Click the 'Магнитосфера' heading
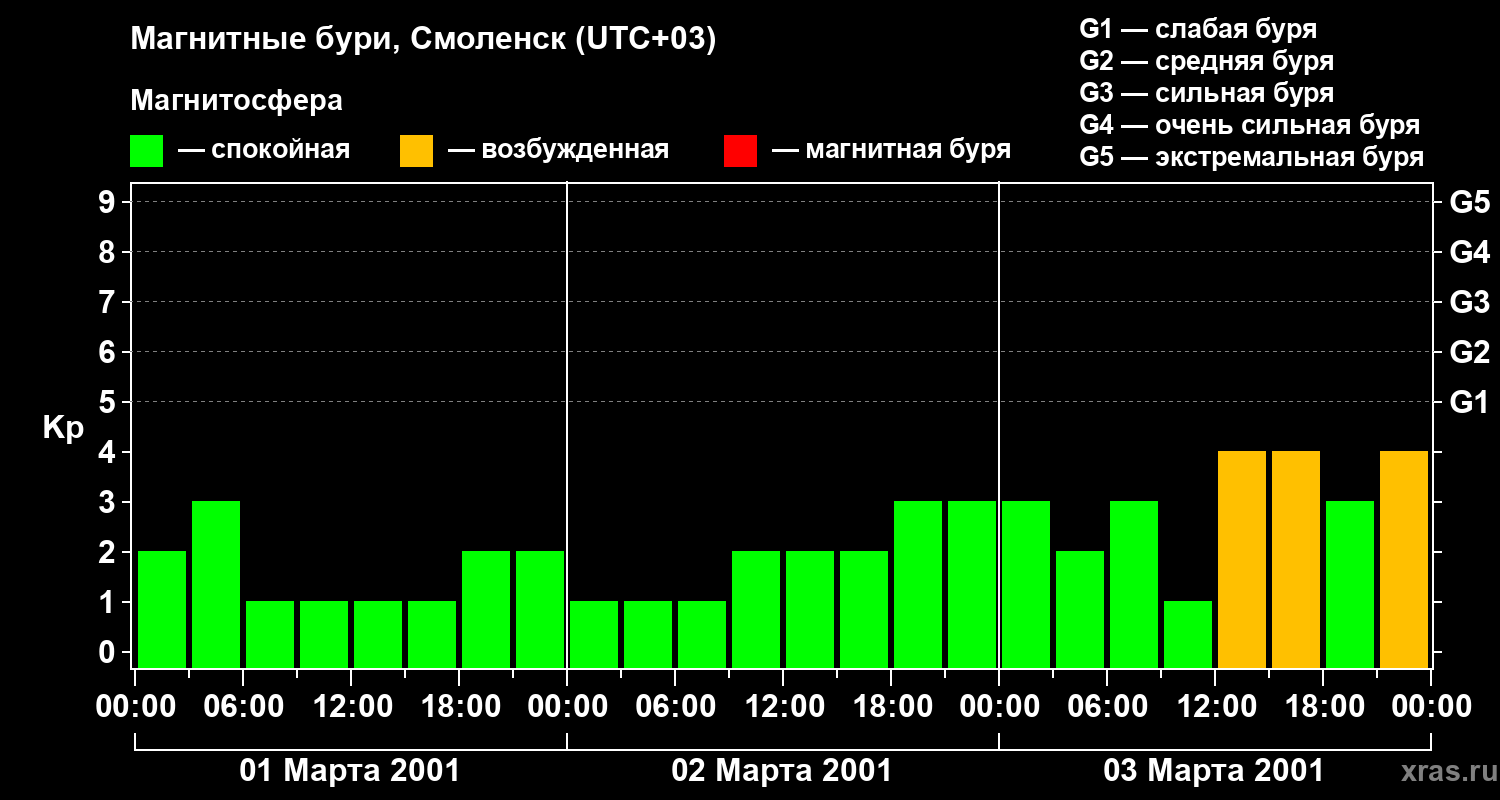The width and height of the screenshot is (1500, 800). [237, 101]
